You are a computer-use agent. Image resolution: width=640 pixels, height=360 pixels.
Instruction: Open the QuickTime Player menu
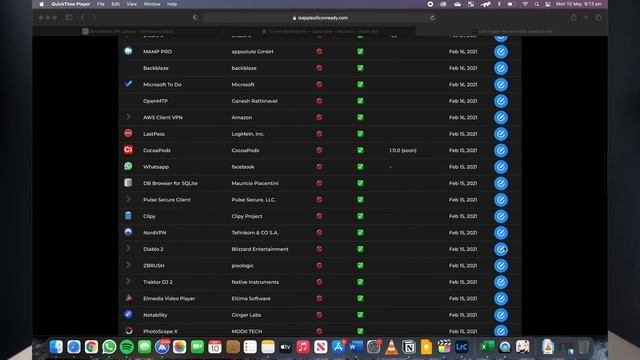coord(71,4)
